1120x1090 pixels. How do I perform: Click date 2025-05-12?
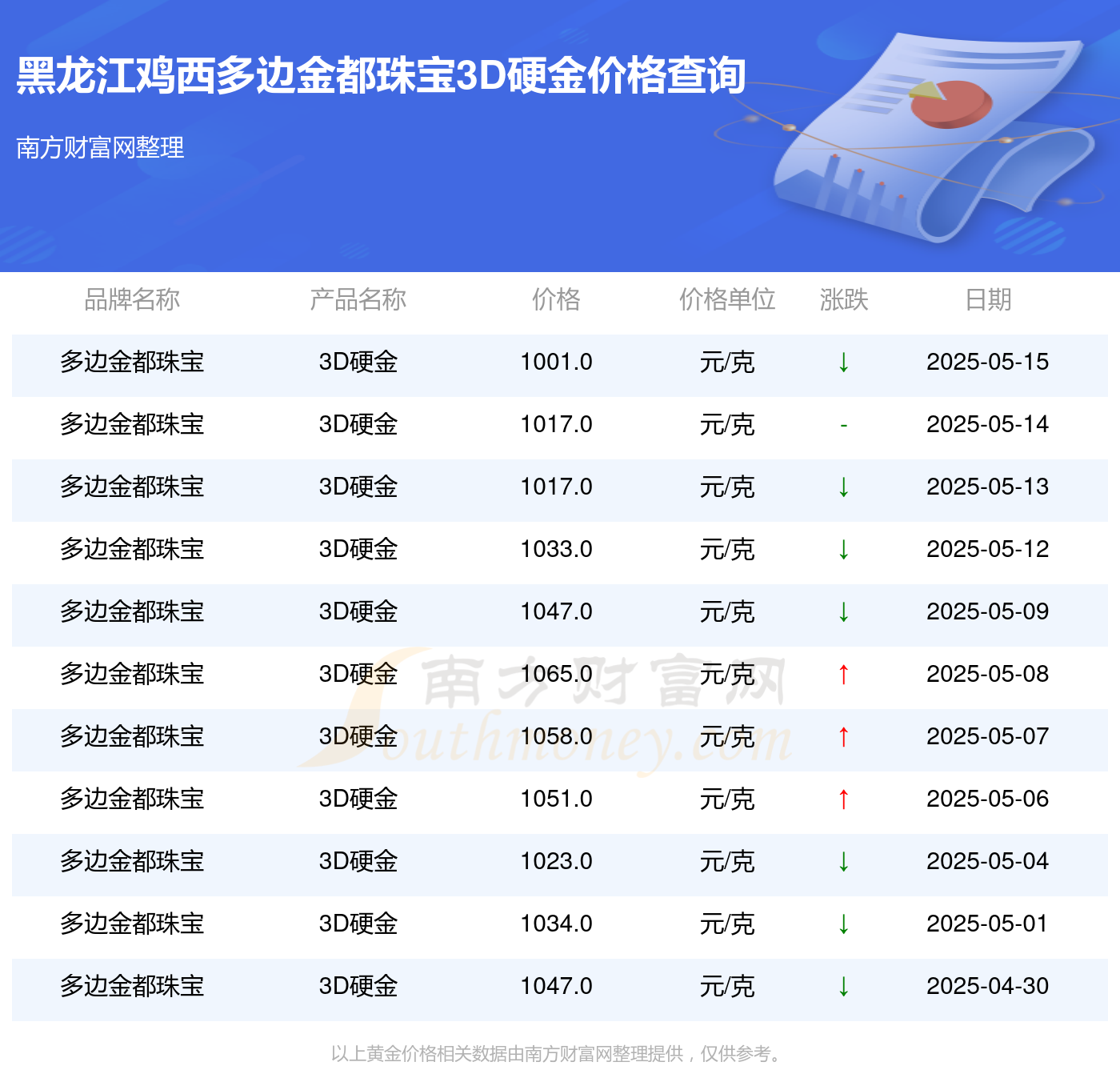point(987,549)
